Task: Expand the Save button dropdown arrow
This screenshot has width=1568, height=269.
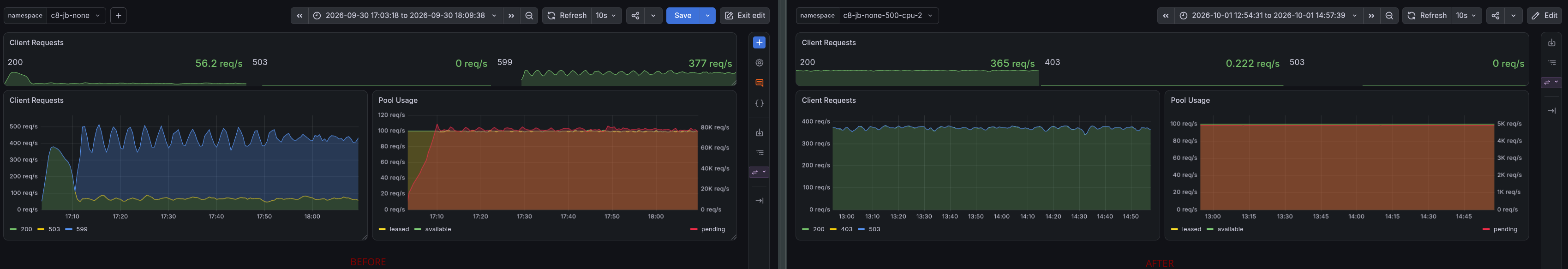Action: tap(707, 16)
